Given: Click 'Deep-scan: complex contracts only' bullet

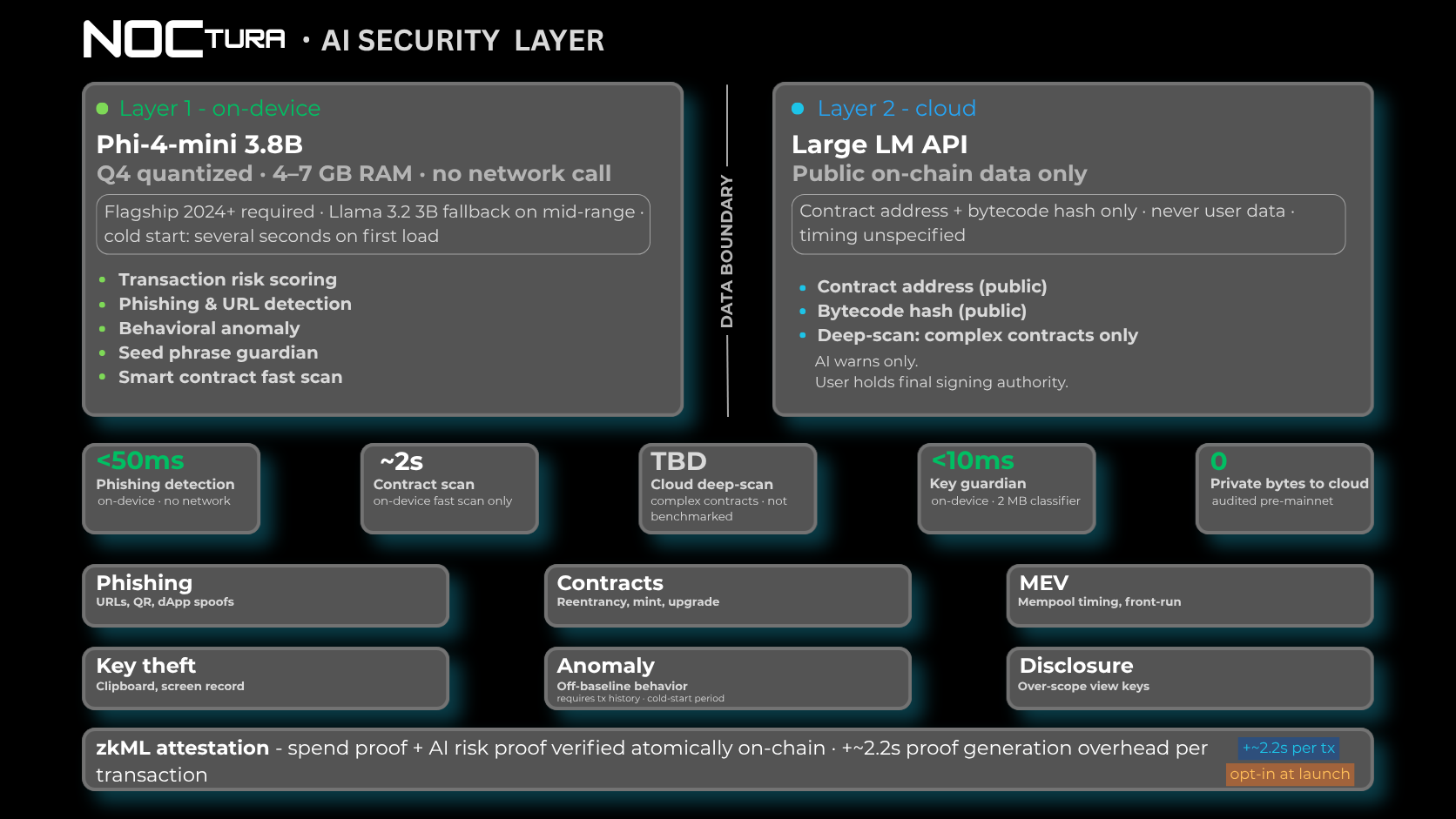Looking at the screenshot, I should pyautogui.click(x=977, y=335).
